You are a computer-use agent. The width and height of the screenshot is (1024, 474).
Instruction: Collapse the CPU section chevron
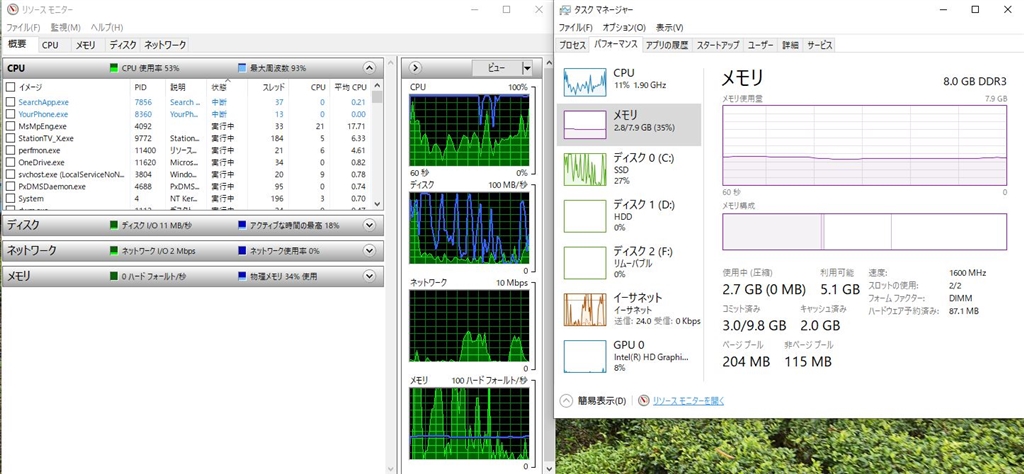tap(369, 68)
